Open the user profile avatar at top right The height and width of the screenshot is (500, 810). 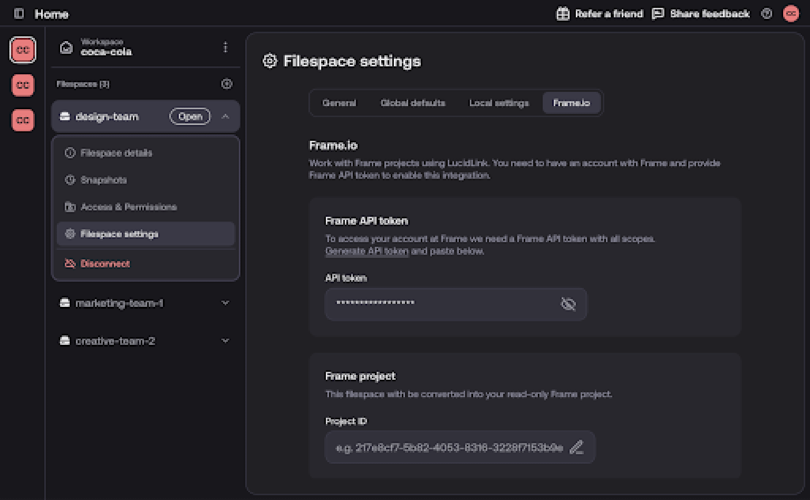[x=791, y=13]
